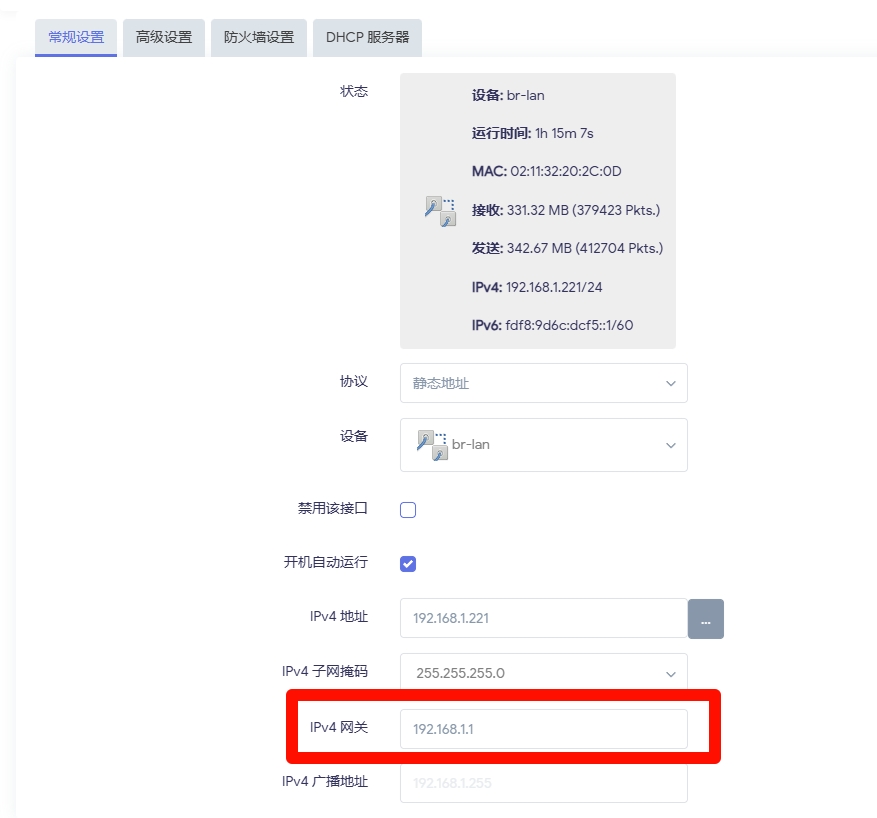877x818 pixels.
Task: Enable the 禁用该接口 checkbox
Action: point(408,510)
